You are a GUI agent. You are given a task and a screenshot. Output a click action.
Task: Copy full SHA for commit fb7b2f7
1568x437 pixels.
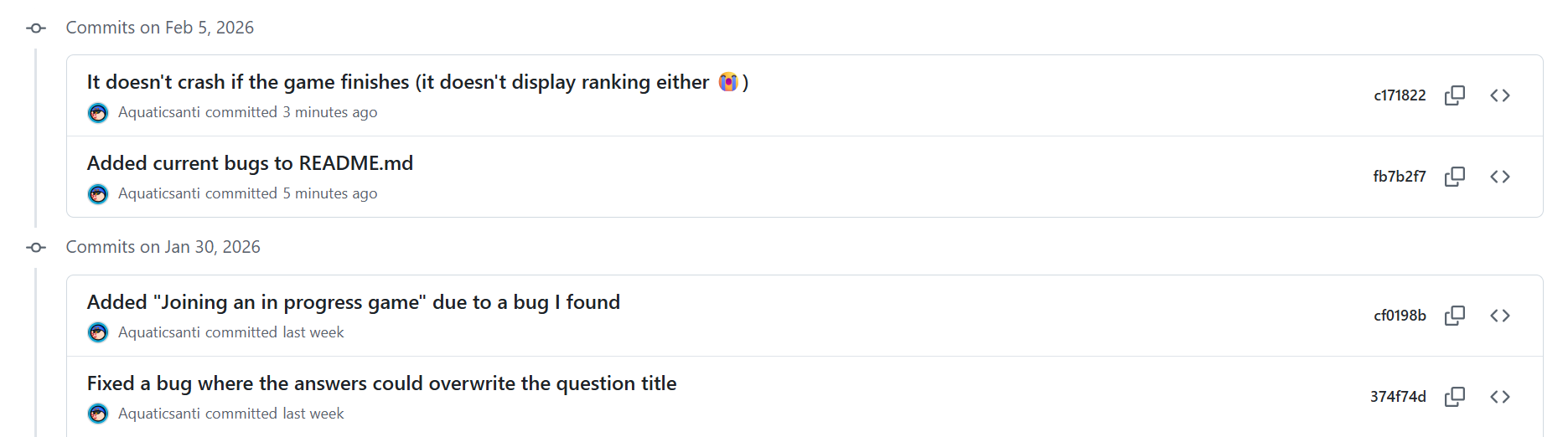(x=1455, y=177)
